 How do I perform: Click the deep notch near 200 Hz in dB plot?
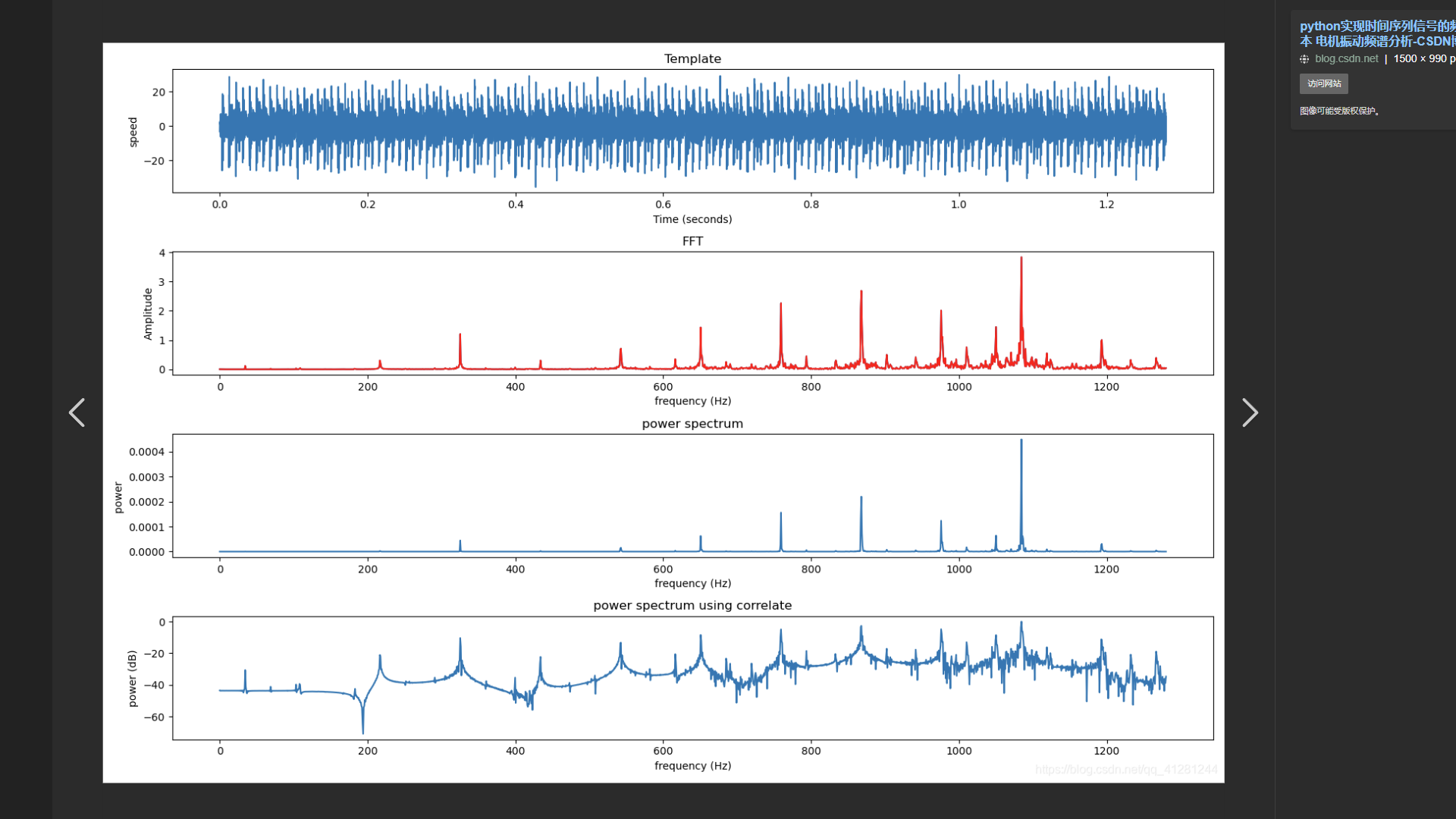(363, 724)
